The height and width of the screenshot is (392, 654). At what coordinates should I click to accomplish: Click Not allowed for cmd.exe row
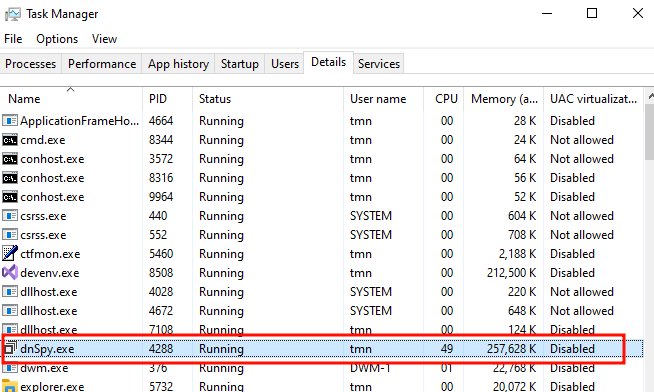[582, 140]
